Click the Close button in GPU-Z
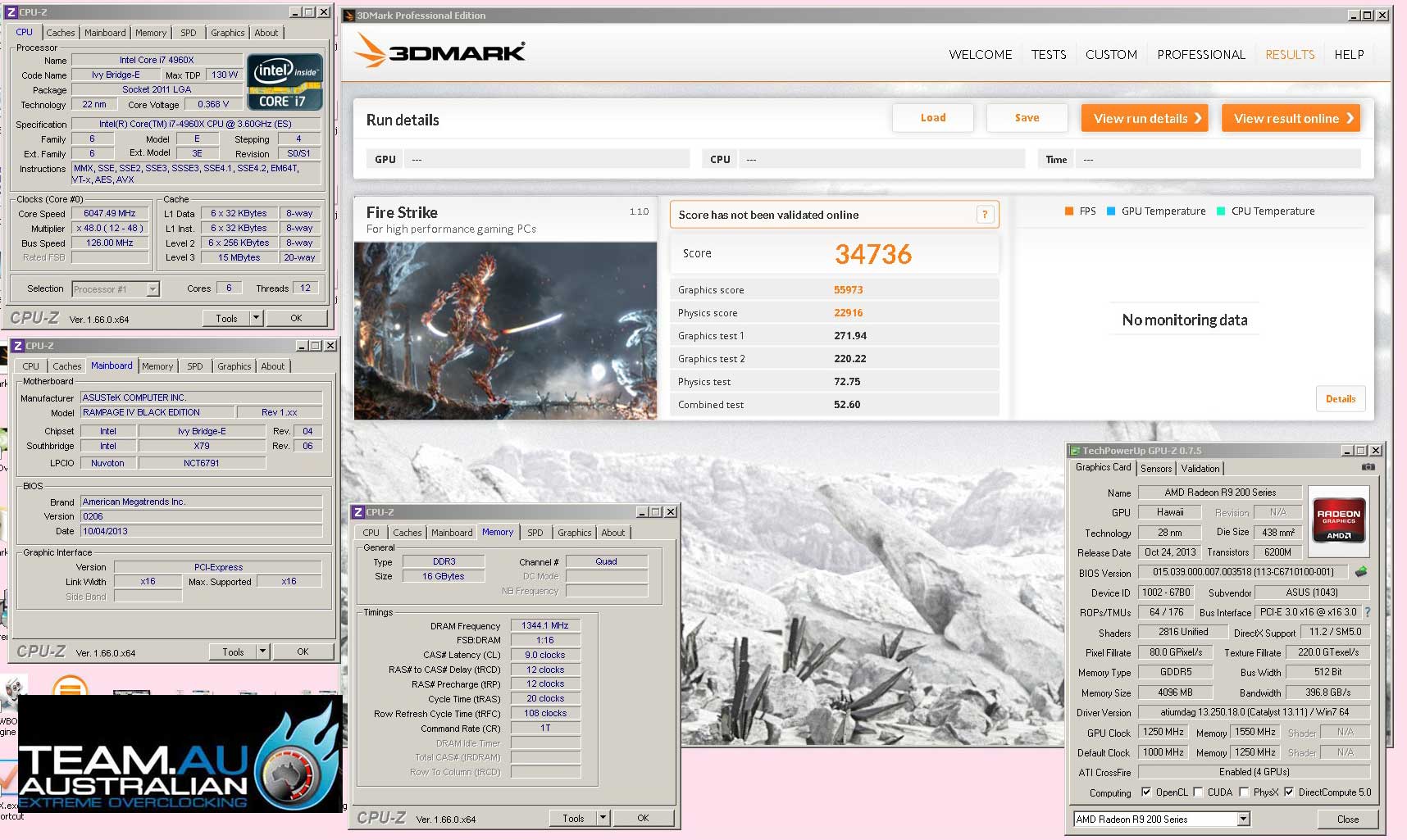This screenshot has width=1407, height=840. [x=1347, y=819]
